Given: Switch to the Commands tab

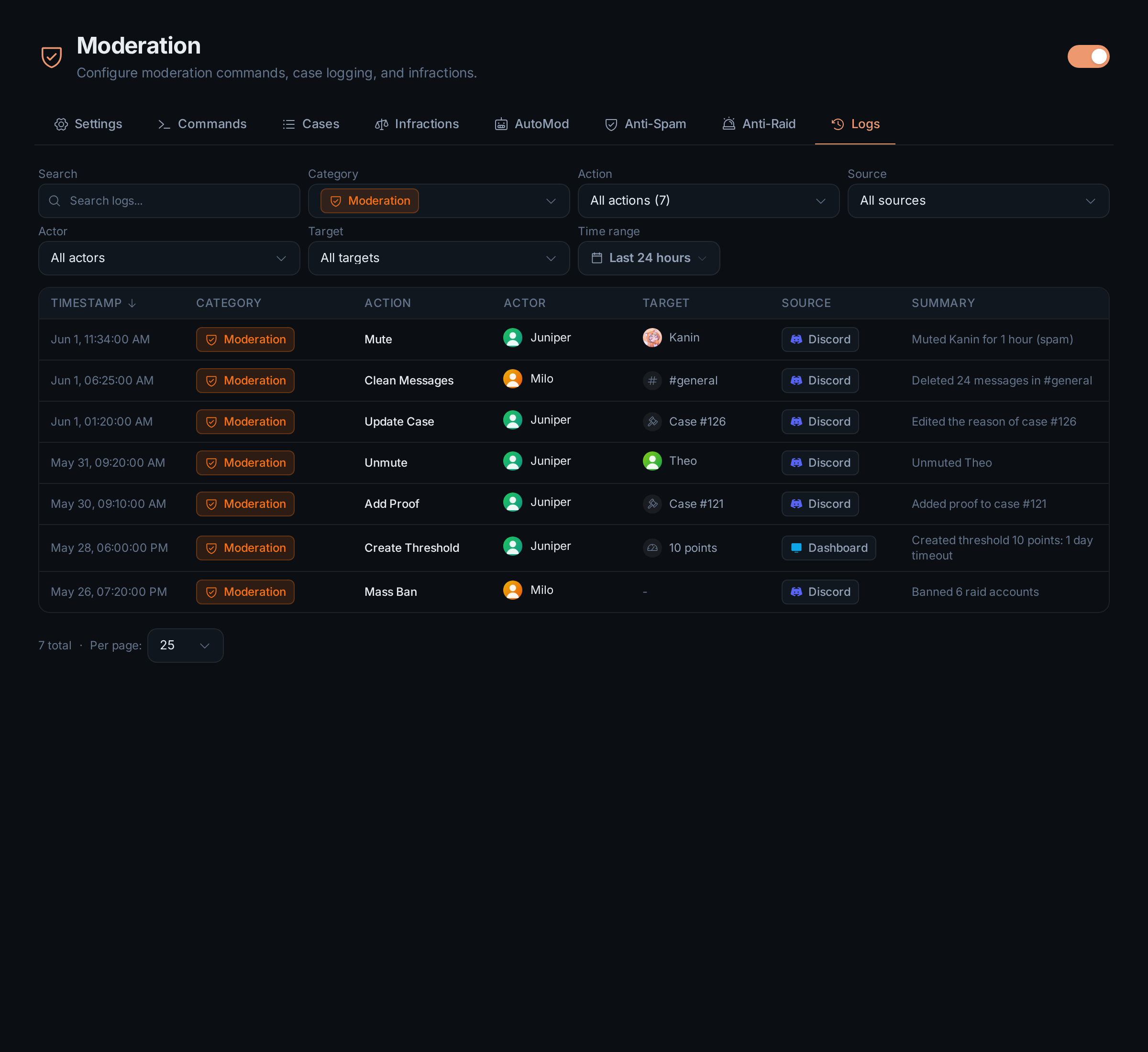Looking at the screenshot, I should [x=201, y=124].
